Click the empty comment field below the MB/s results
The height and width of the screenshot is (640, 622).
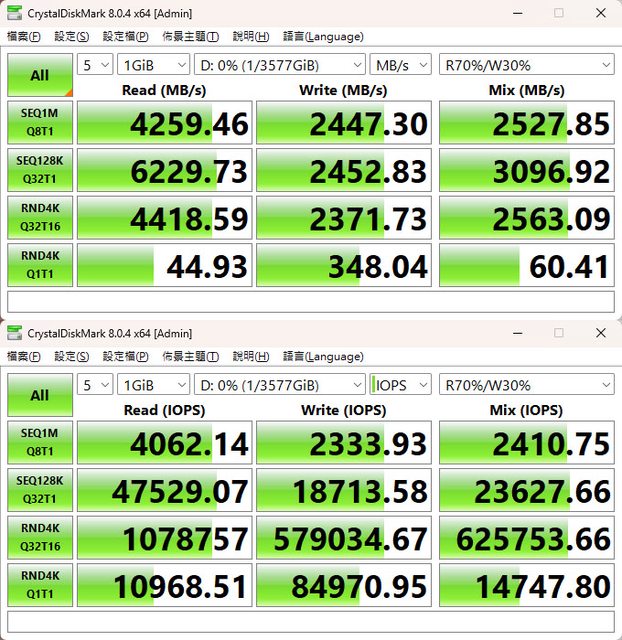point(310,301)
